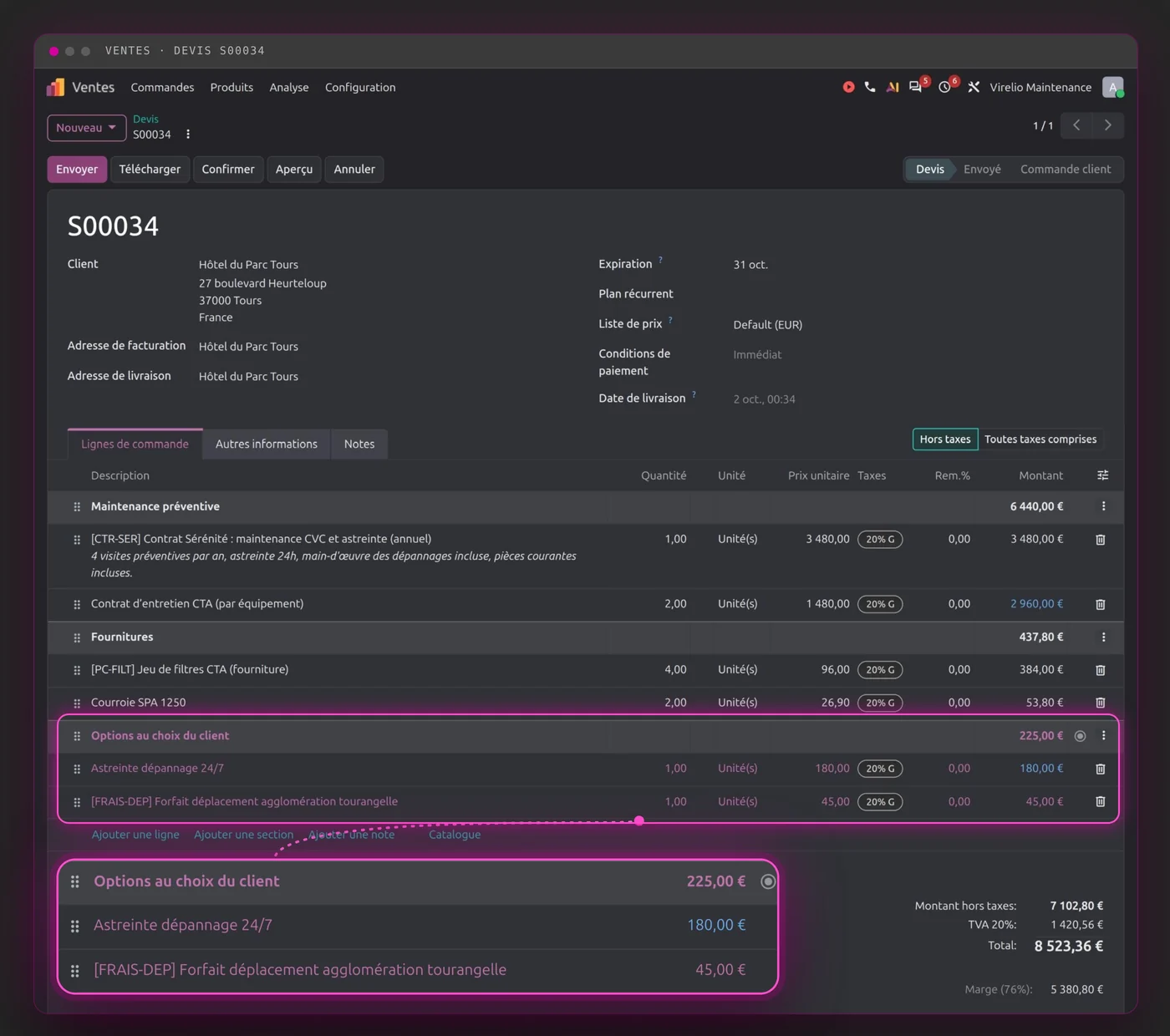Open column settings adjust icon
The width and height of the screenshot is (1170, 1036).
click(1102, 475)
